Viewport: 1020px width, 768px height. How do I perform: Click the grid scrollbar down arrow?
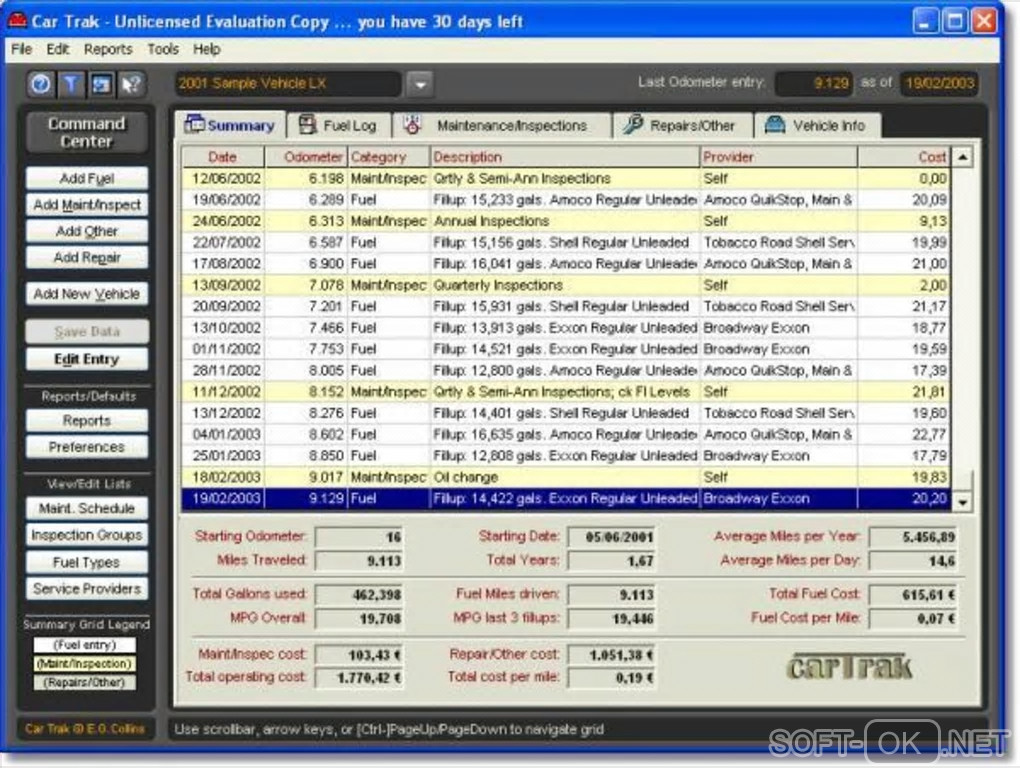[962, 501]
